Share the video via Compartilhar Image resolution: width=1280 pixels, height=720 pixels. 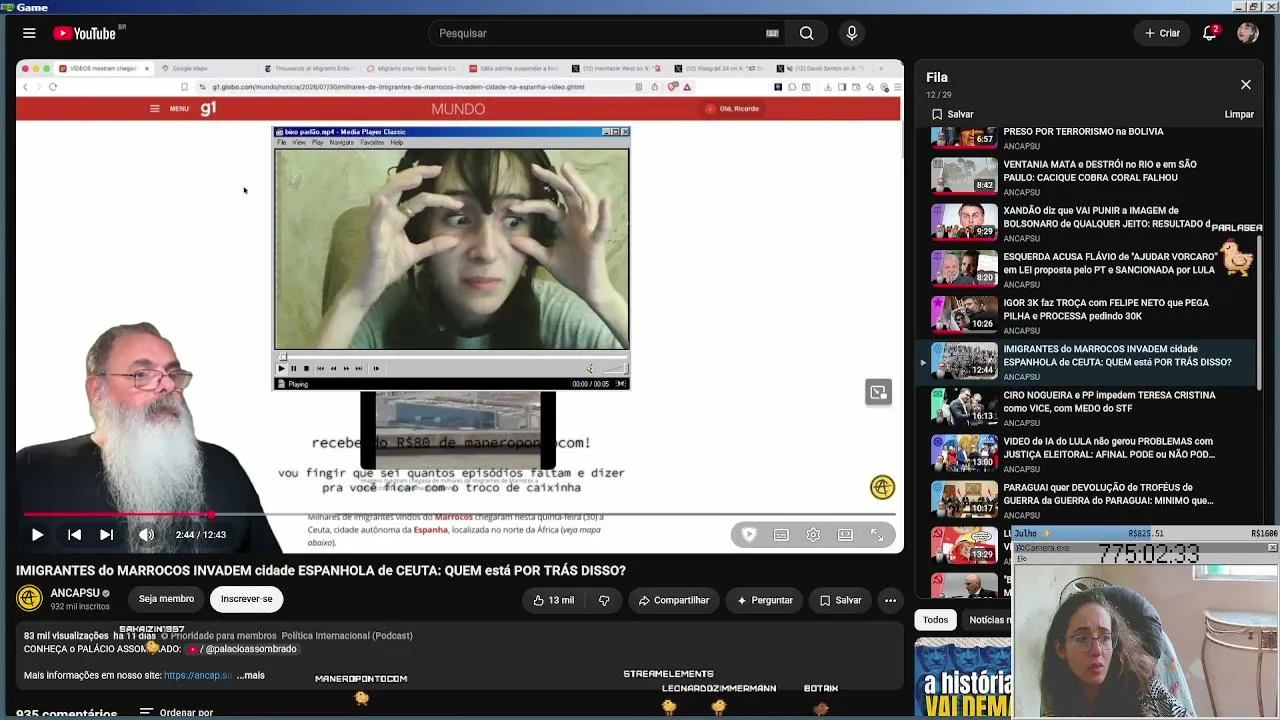point(674,600)
